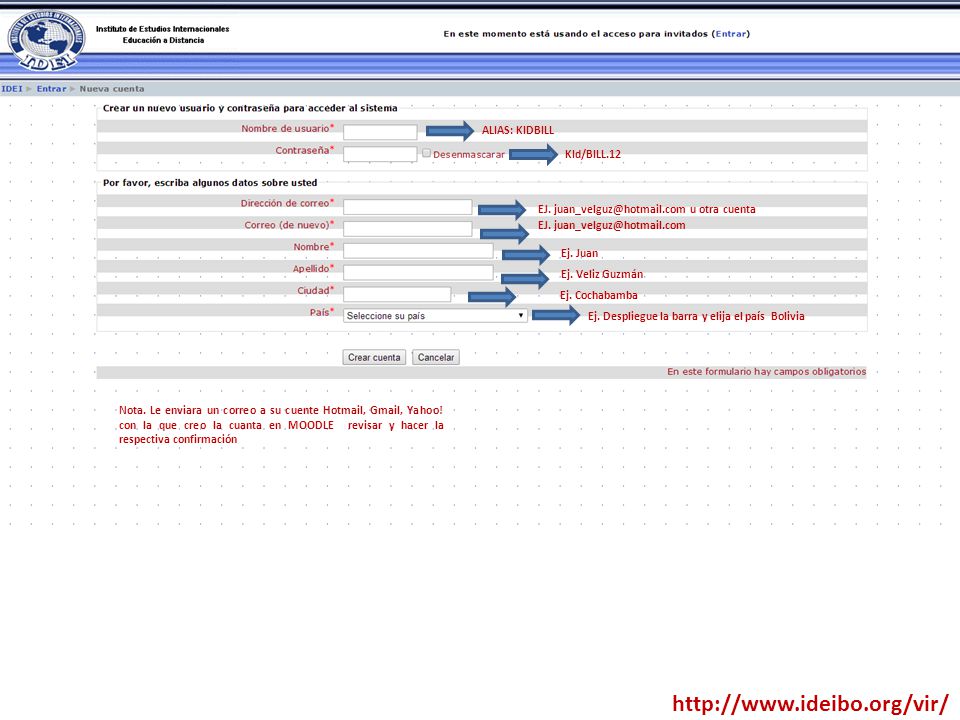Focus the Dirección de correo field
Viewport: 960px width, 720px height.
[408, 207]
